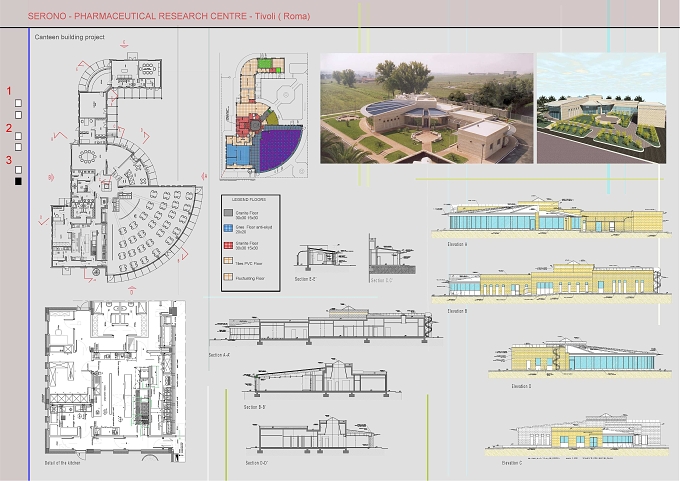Open the aerial photo of the canteen building

pos(427,108)
